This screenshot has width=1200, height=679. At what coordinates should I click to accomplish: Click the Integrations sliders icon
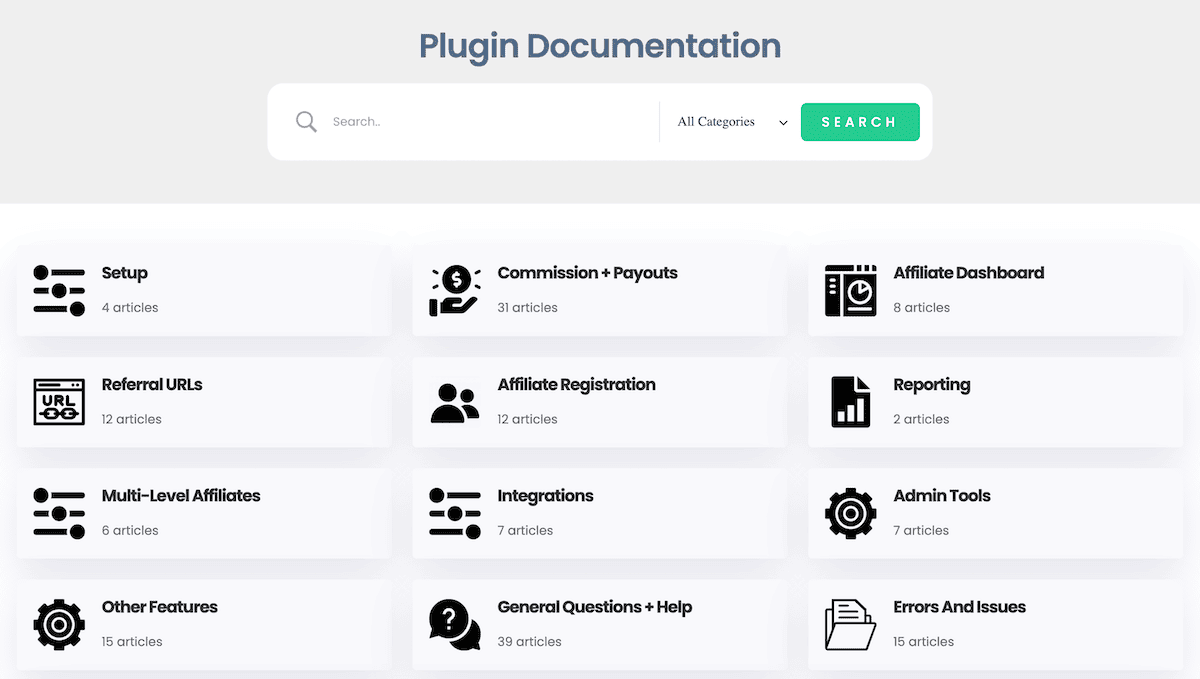click(455, 513)
